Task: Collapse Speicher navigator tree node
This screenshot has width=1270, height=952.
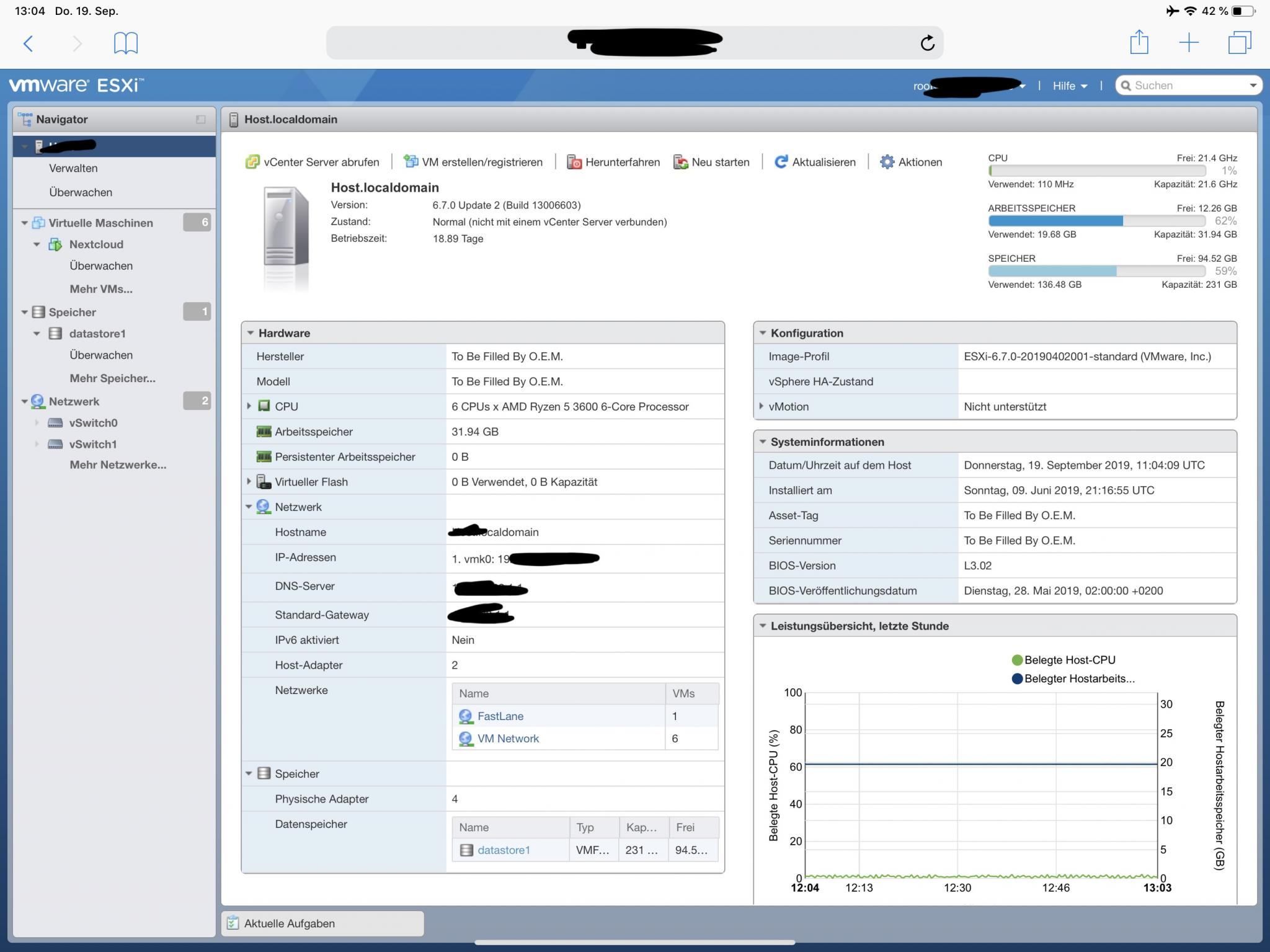Action: [x=24, y=312]
